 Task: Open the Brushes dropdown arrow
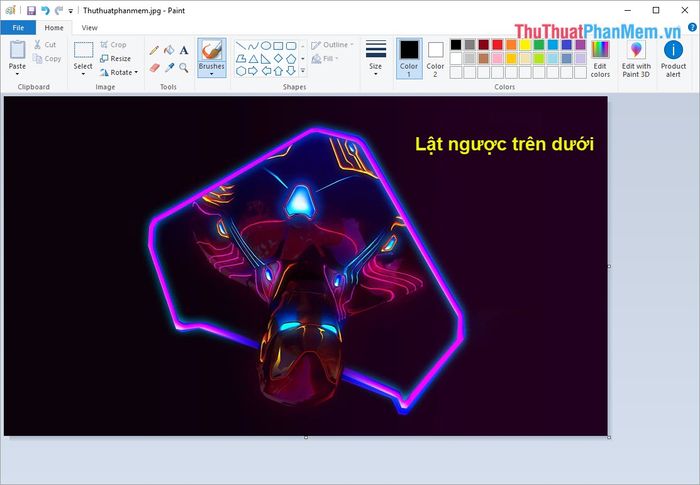(211, 73)
